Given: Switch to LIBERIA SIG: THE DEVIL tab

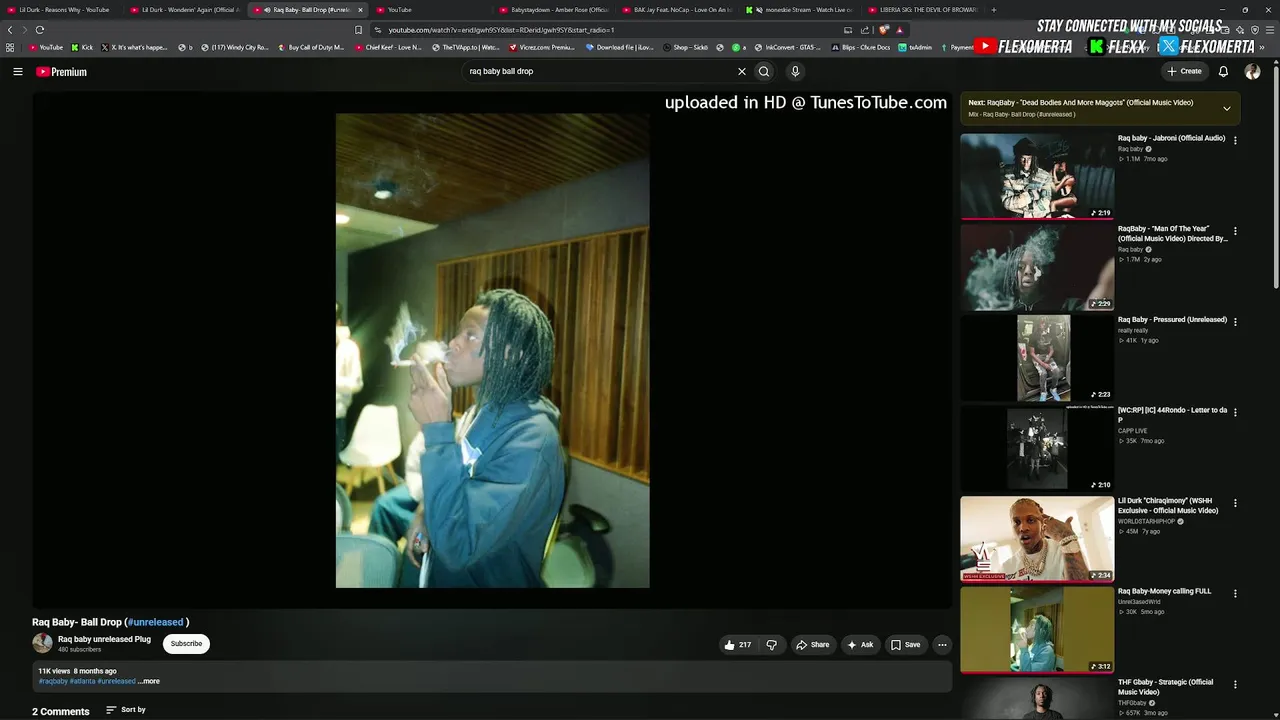Looking at the screenshot, I should point(923,10).
